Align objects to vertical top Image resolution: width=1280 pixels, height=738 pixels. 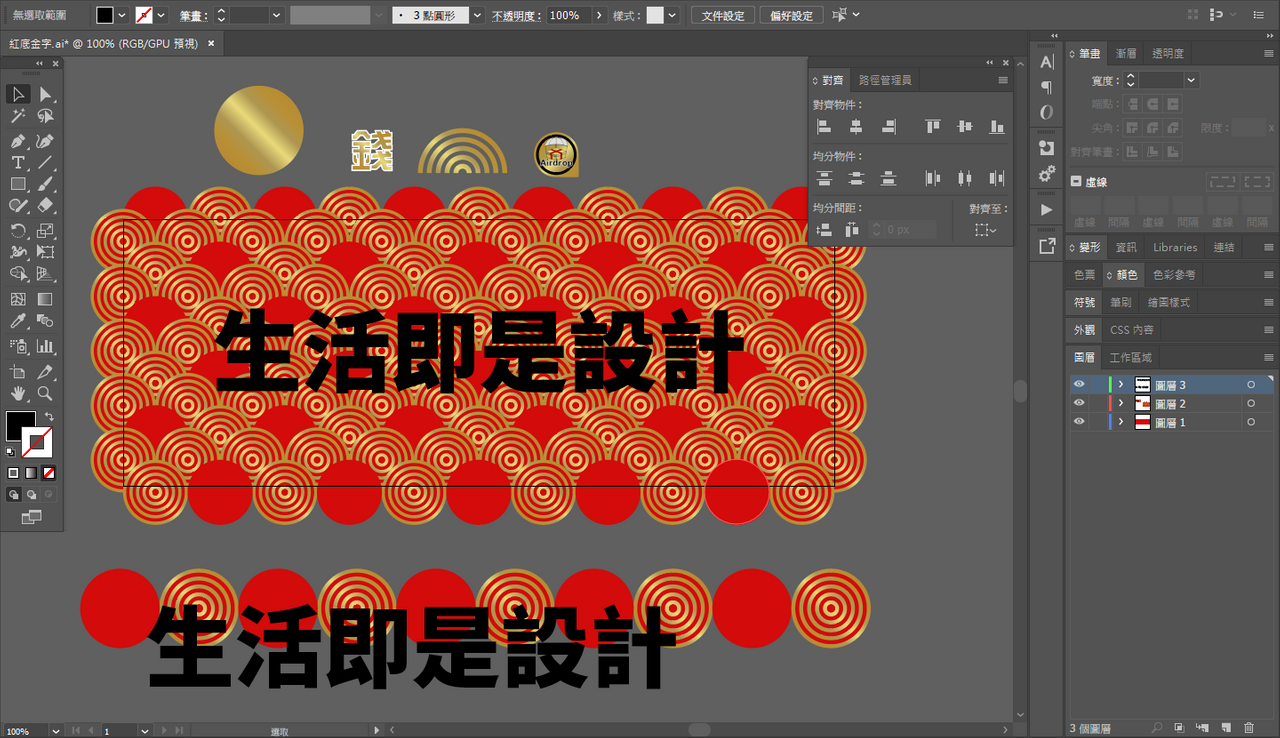click(933, 127)
